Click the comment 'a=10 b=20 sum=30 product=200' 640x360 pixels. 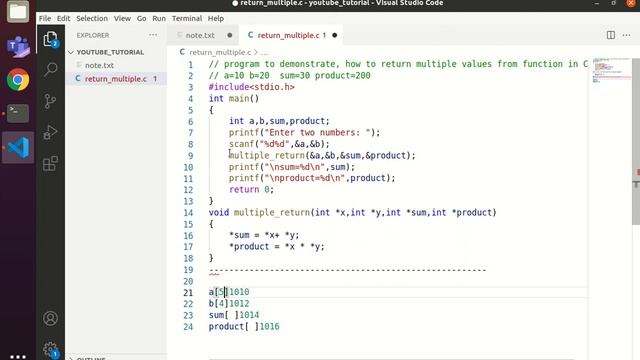tap(289, 76)
